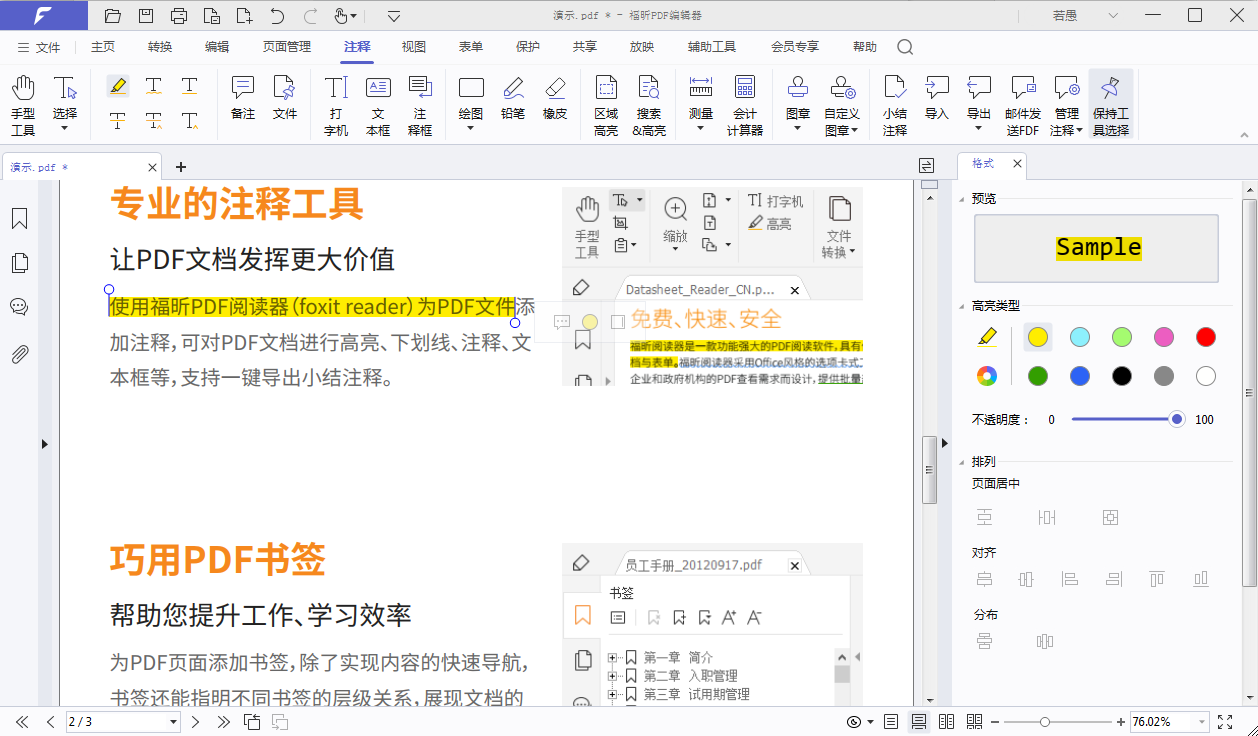This screenshot has height=736, width=1258.
Task: Switch to continuous page view mode
Action: click(x=919, y=721)
